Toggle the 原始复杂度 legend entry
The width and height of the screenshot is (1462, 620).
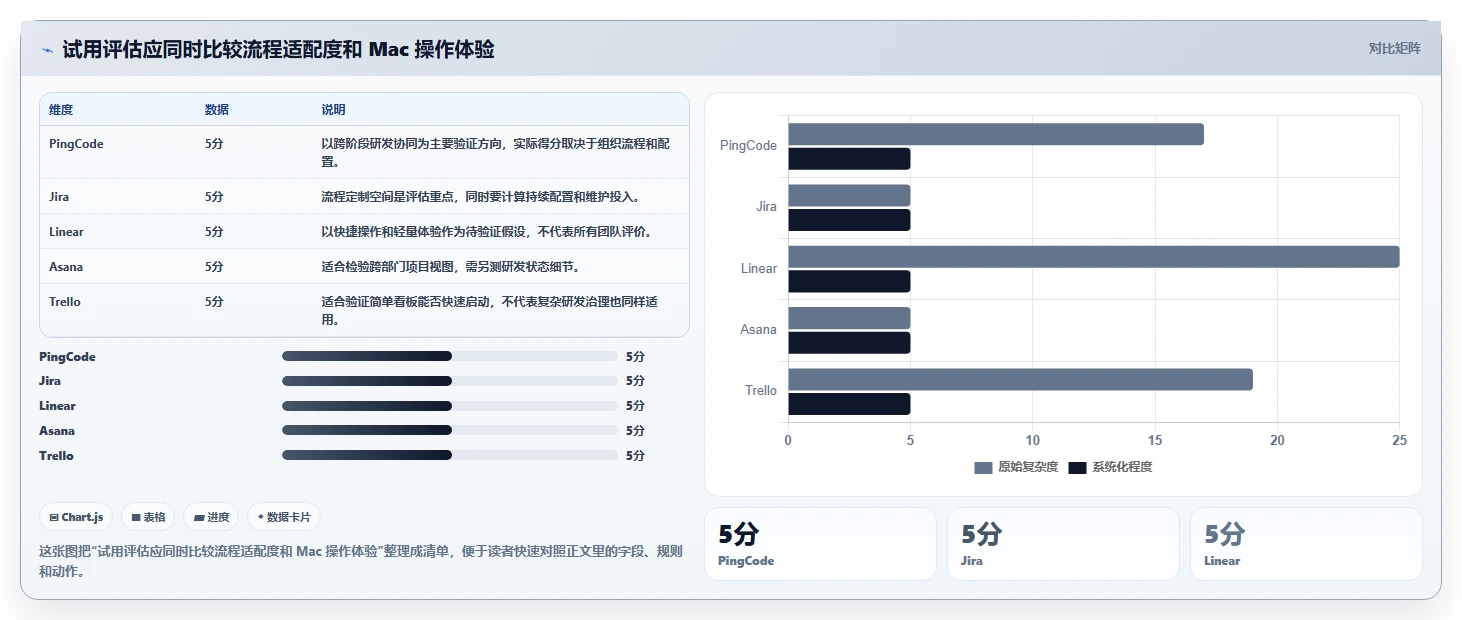pos(1016,467)
